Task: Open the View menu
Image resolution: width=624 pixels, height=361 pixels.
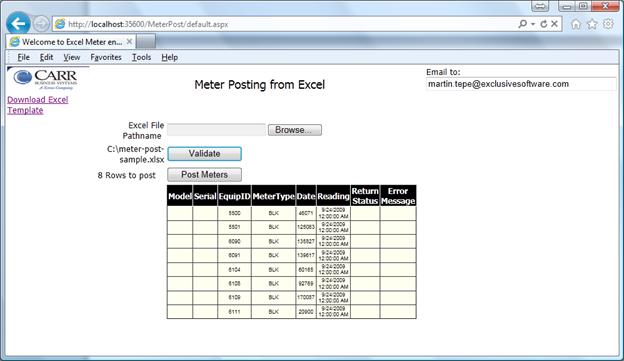Action: pyautogui.click(x=72, y=57)
